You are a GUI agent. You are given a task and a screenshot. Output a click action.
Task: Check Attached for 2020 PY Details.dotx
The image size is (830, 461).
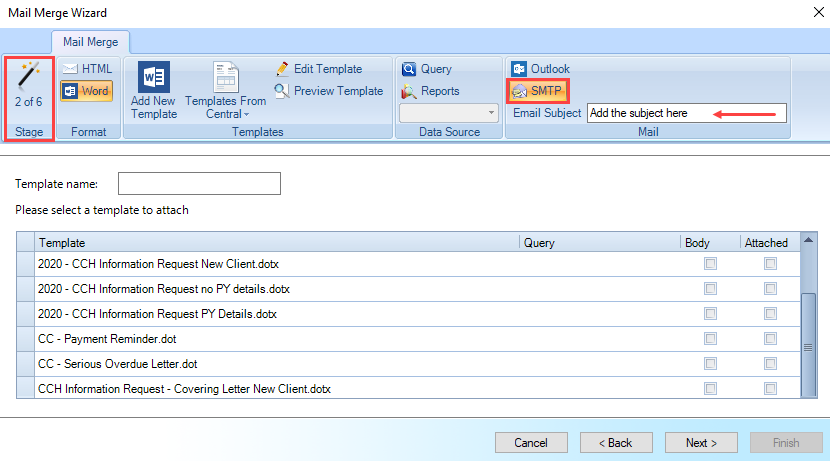[770, 313]
